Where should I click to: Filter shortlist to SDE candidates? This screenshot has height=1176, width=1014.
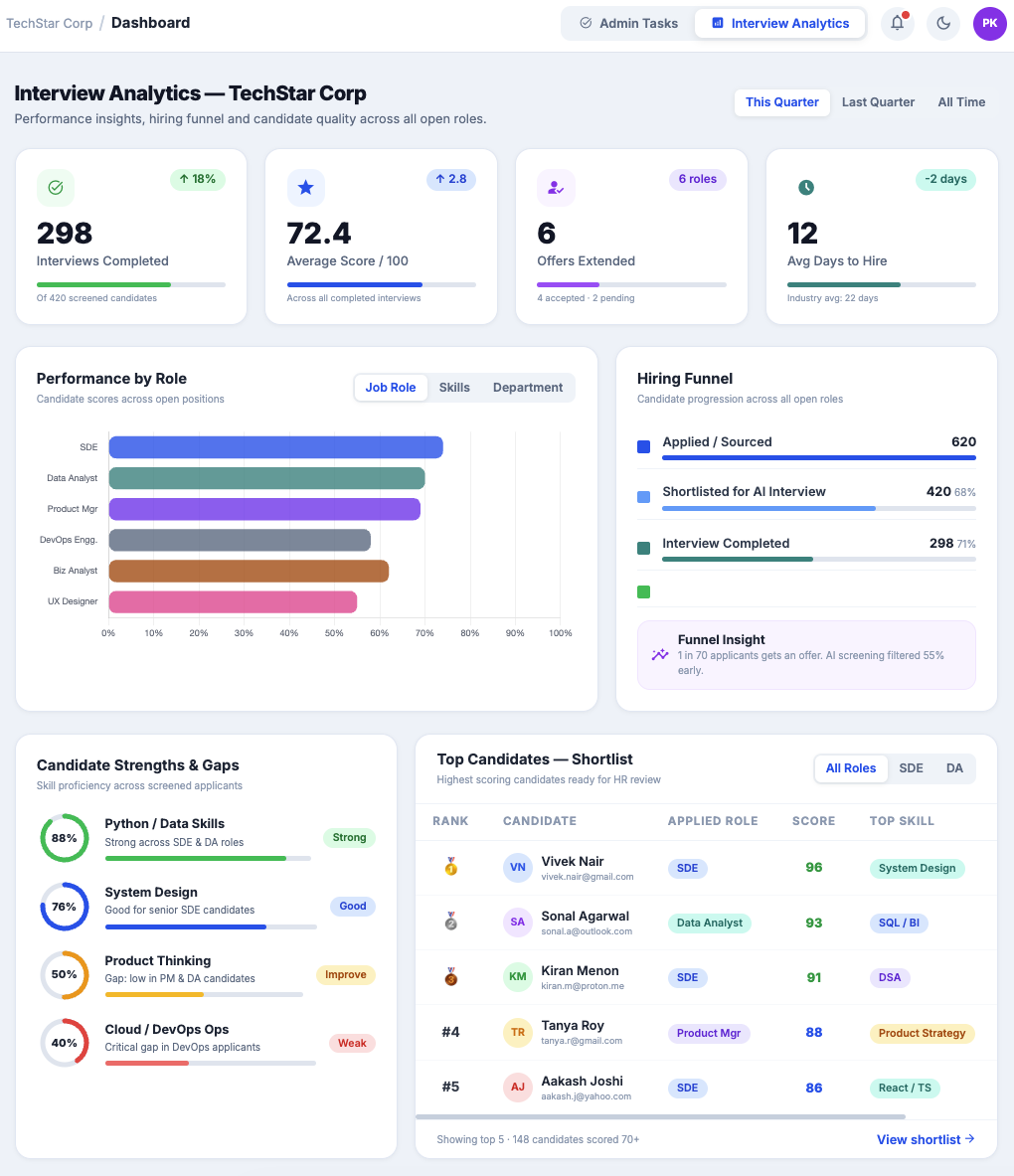tap(912, 768)
